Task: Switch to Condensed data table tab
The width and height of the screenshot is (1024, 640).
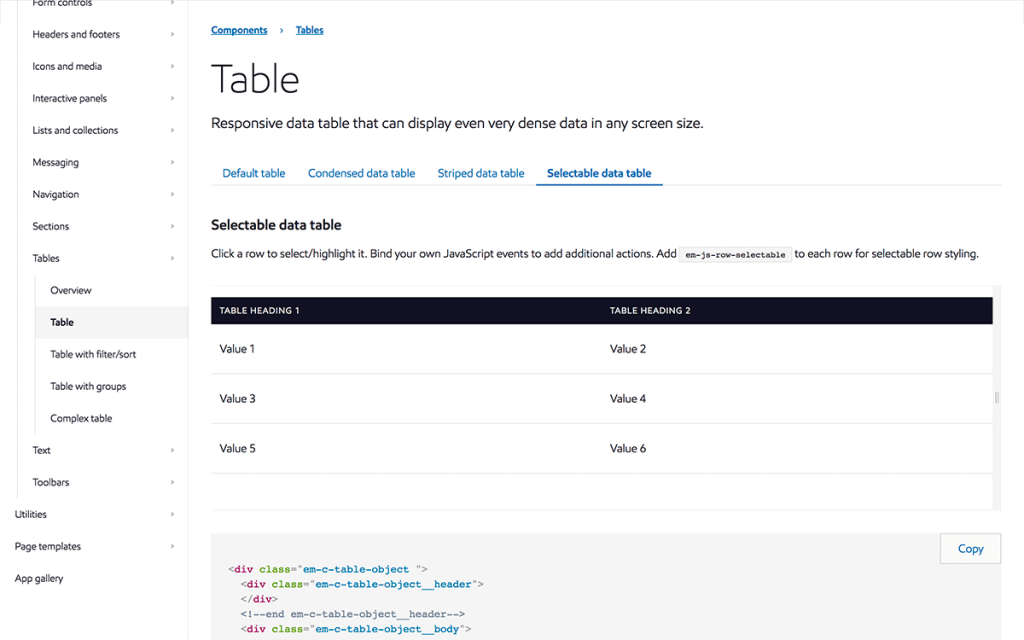Action: point(361,173)
